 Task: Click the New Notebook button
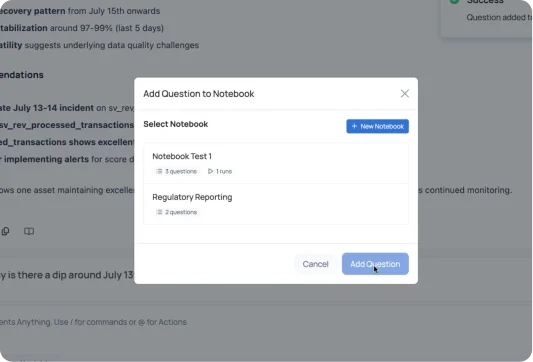click(377, 126)
